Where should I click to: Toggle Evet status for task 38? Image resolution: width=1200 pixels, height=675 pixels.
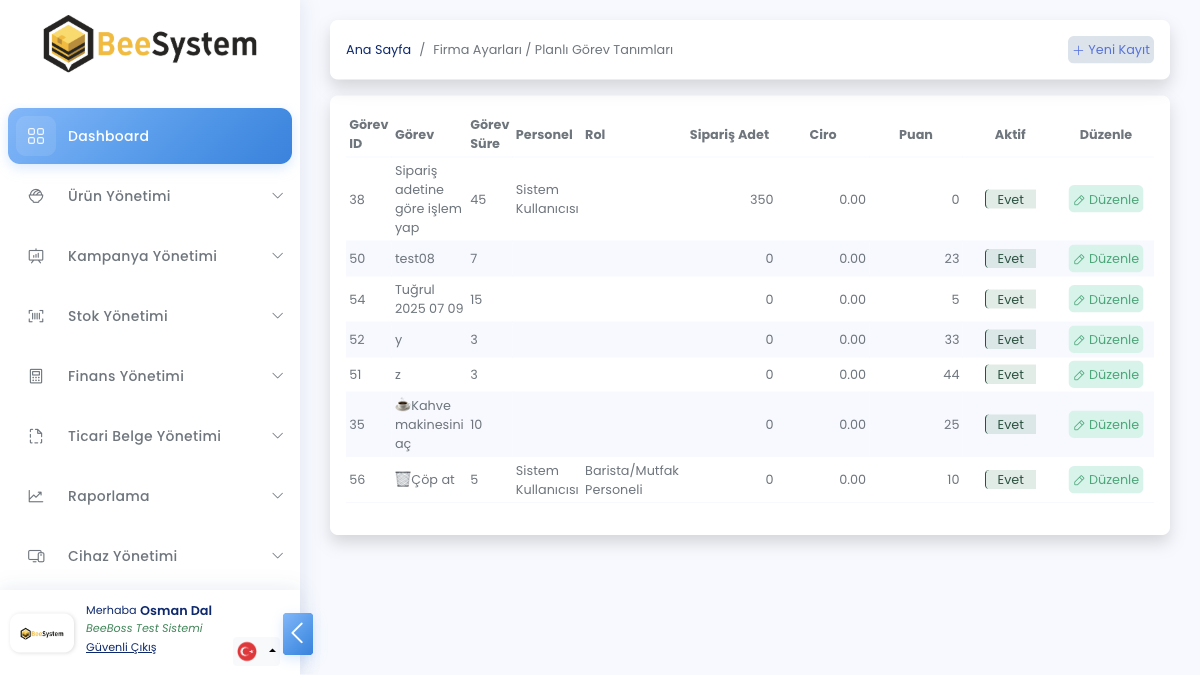1010,199
